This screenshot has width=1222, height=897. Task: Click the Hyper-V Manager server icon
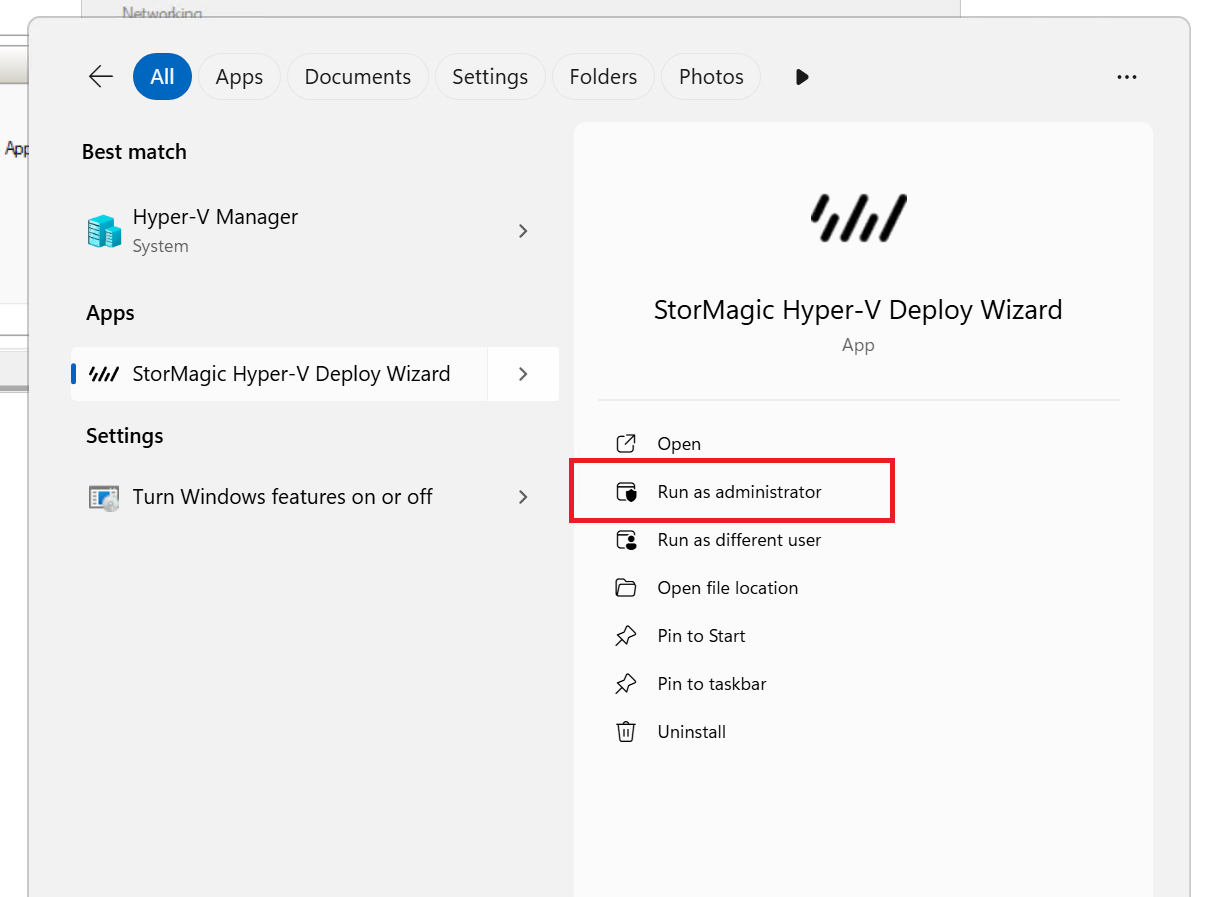[104, 231]
